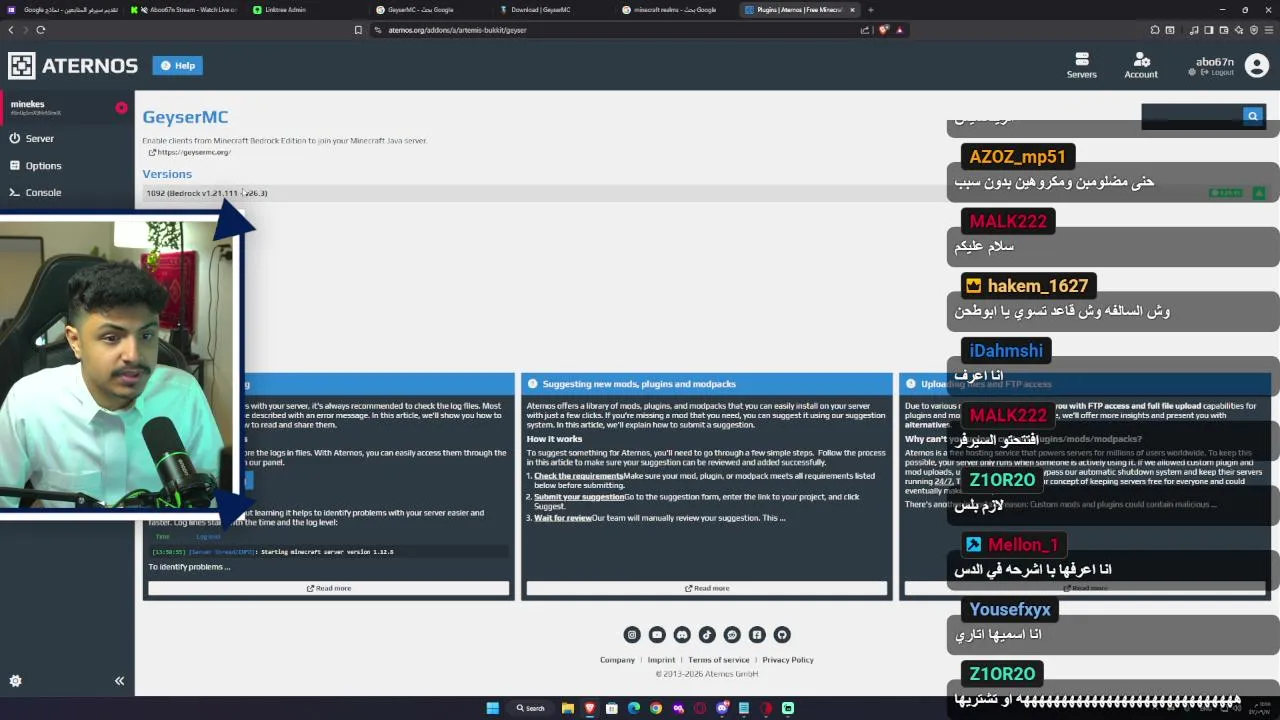Open the geysermc.org link
The image size is (1280, 720).
tap(190, 152)
